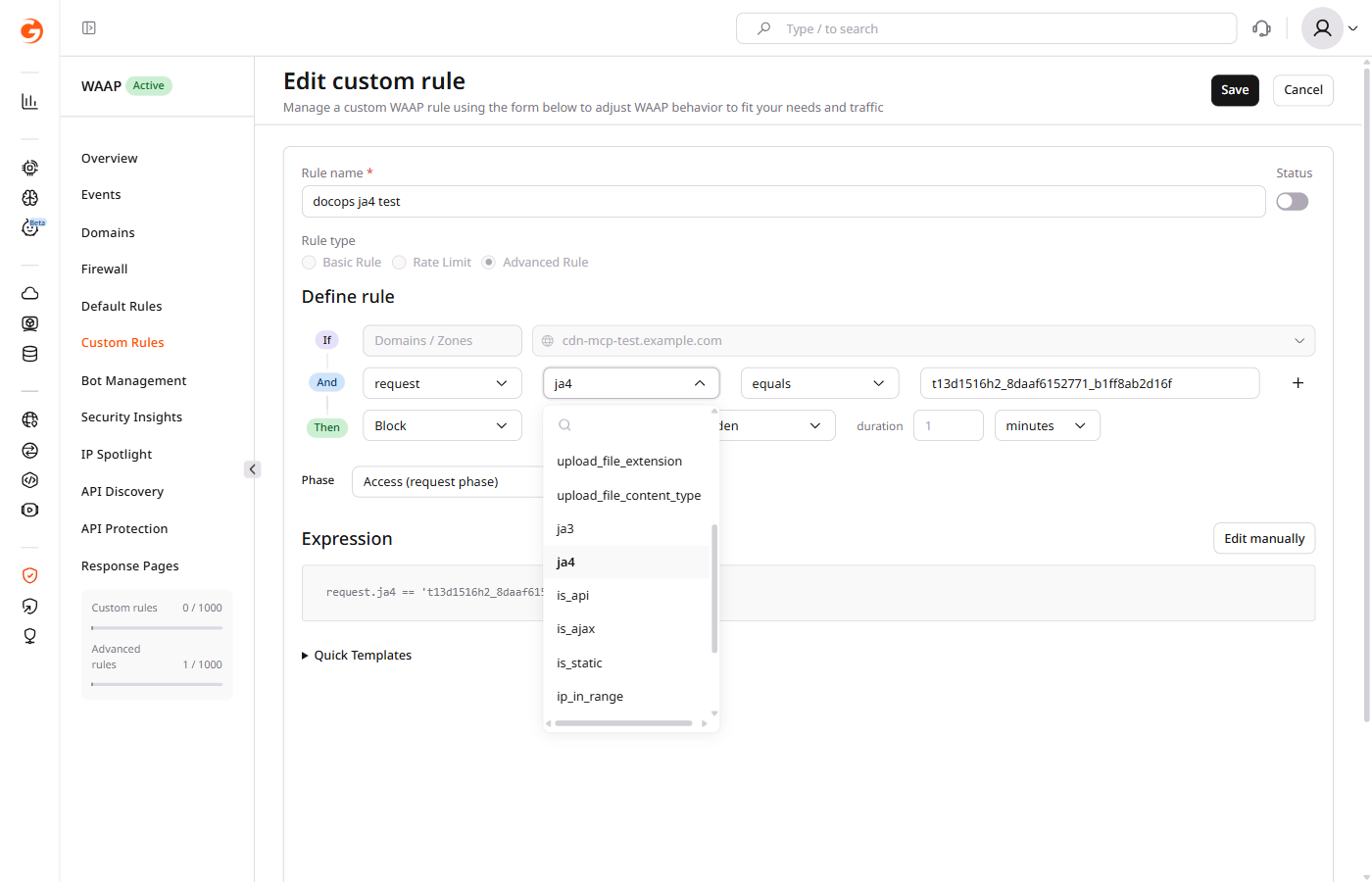Open the Beta robot face icon

click(x=31, y=227)
